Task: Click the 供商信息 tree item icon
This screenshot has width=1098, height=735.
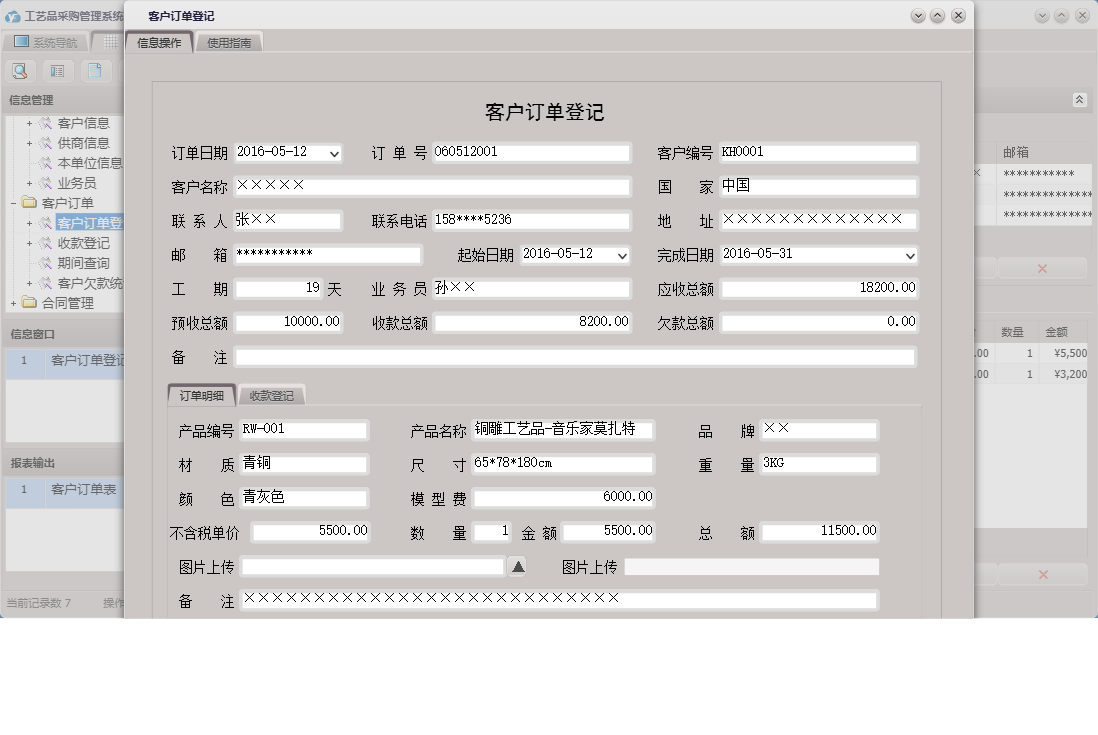Action: point(46,144)
